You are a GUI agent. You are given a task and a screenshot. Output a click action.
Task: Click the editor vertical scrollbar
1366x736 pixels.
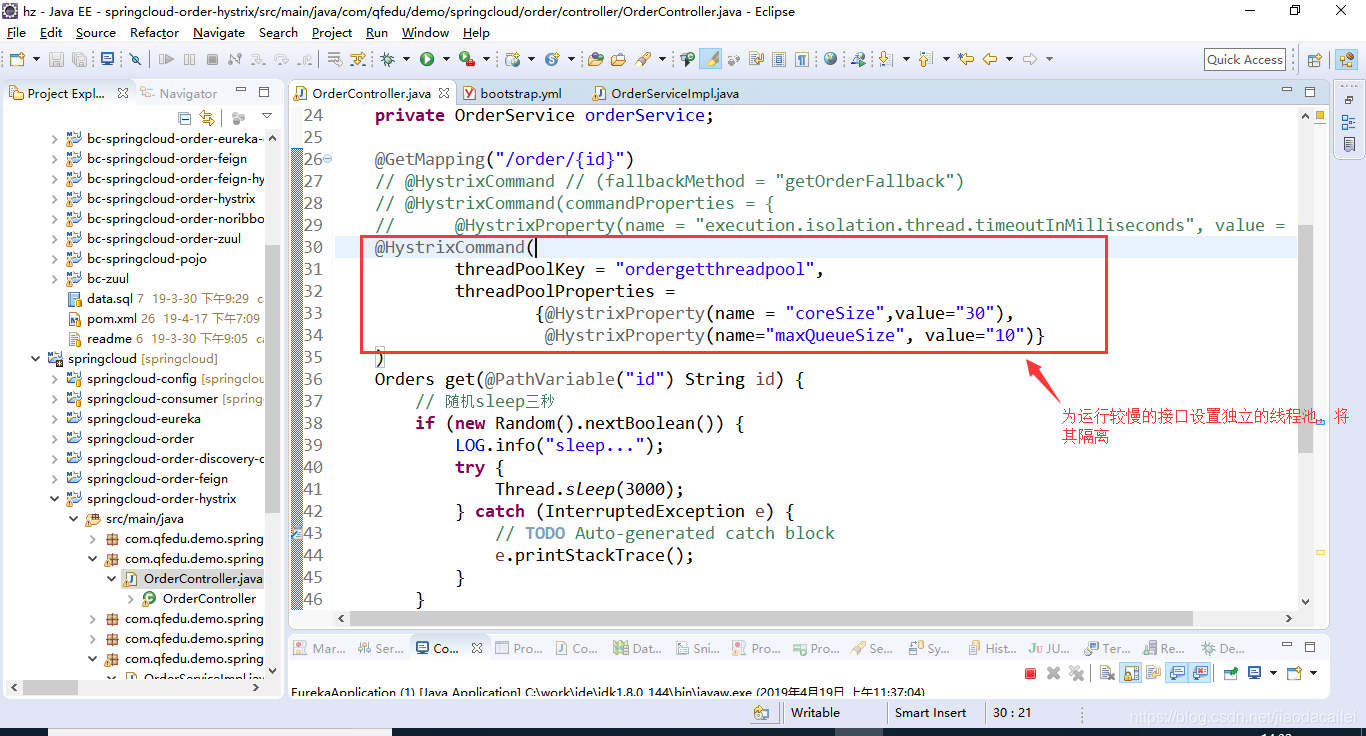1306,340
